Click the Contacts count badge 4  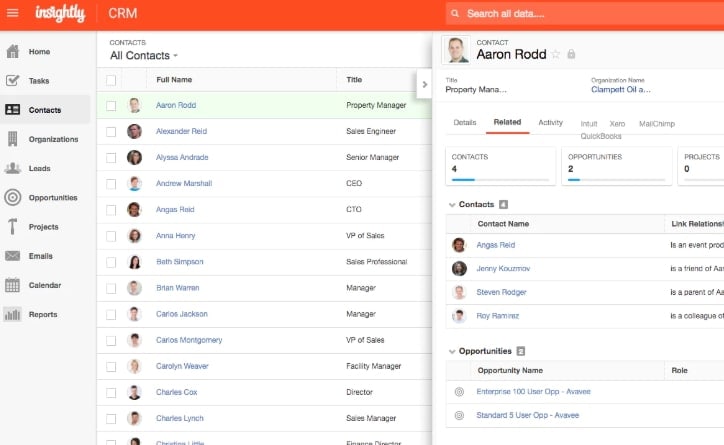503,204
